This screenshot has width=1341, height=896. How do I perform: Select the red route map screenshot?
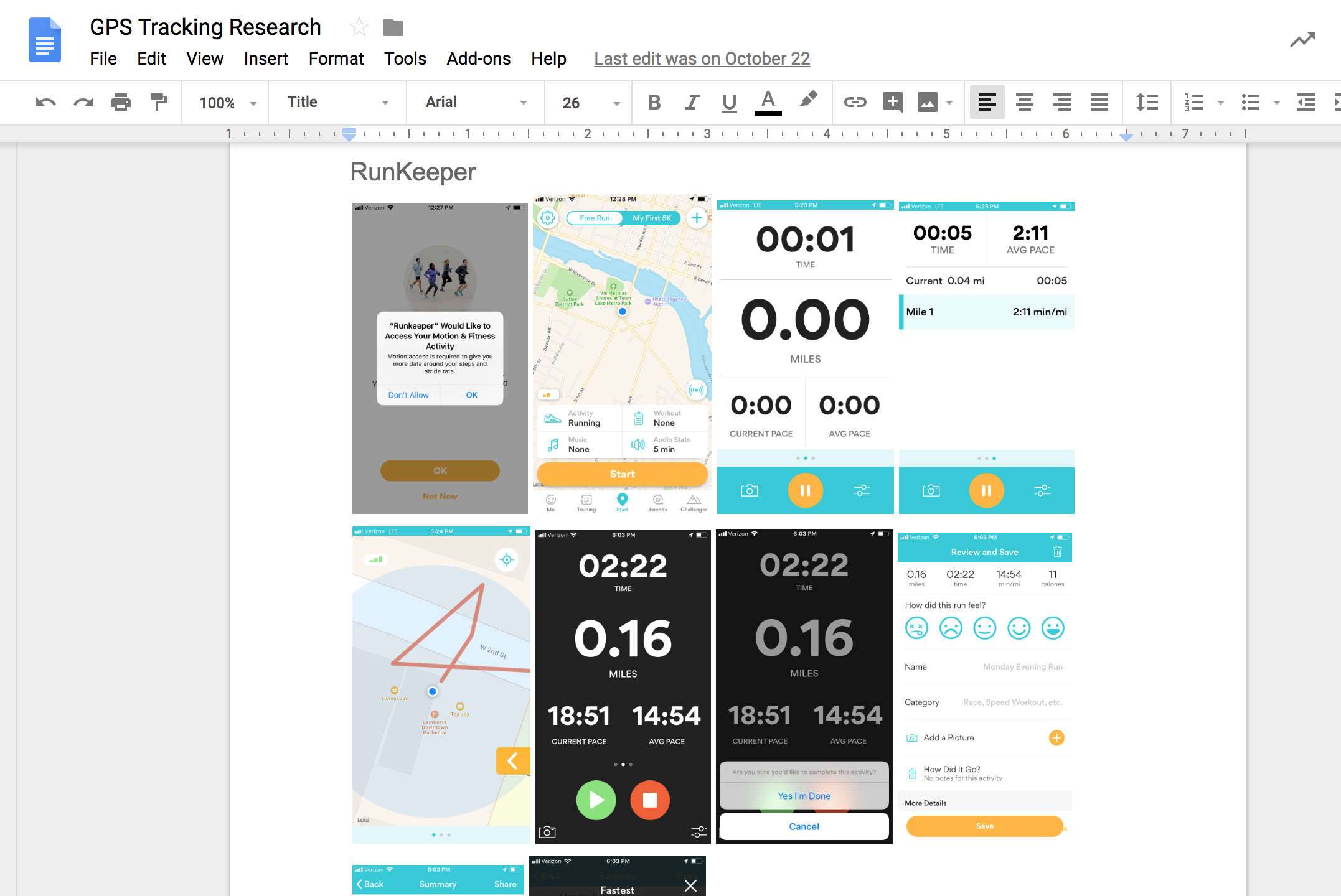441,685
